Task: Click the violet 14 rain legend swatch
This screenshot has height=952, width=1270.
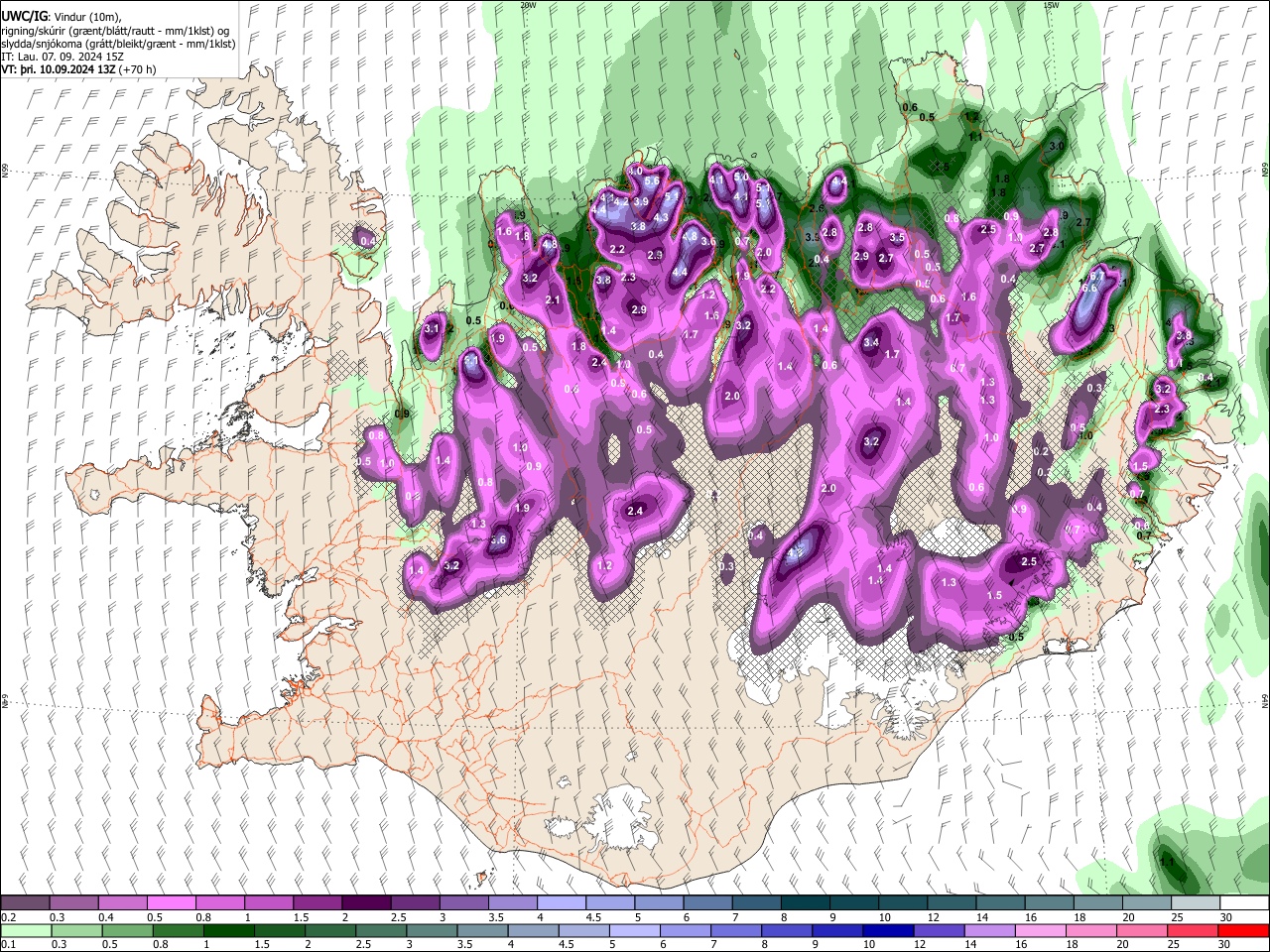Action: click(x=988, y=931)
